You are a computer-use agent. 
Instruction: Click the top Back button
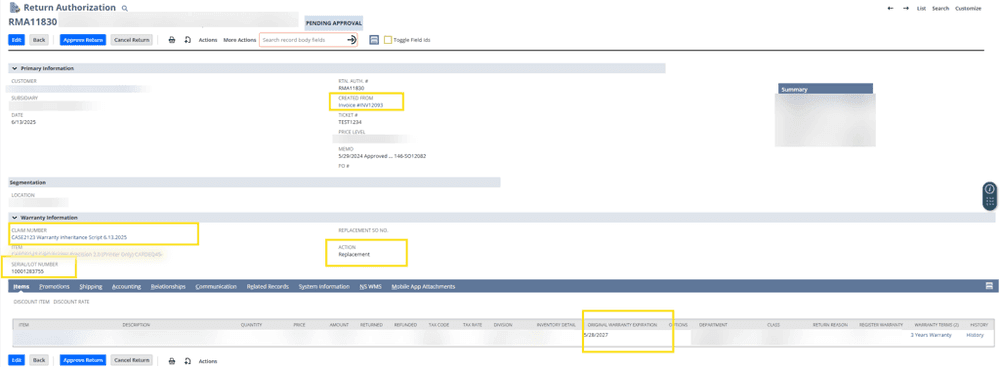click(x=40, y=40)
